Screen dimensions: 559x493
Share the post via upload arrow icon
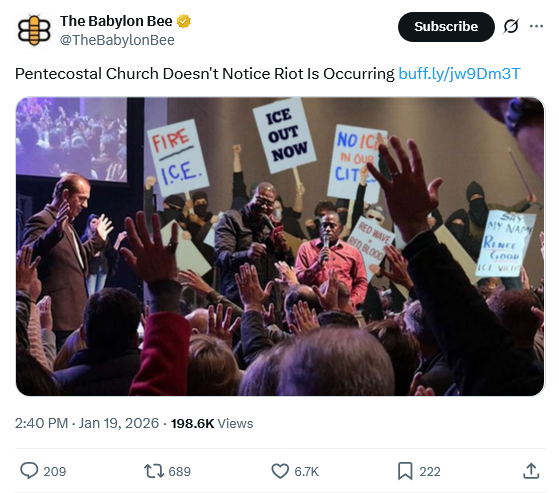click(531, 471)
